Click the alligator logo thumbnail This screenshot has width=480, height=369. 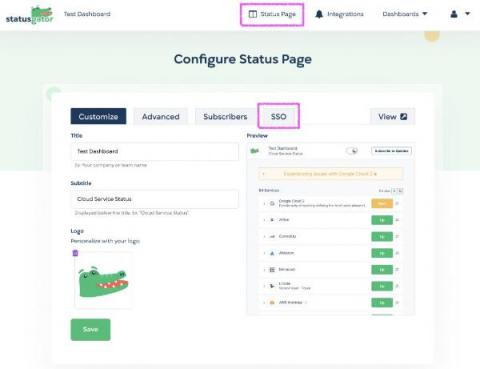pyautogui.click(x=103, y=281)
